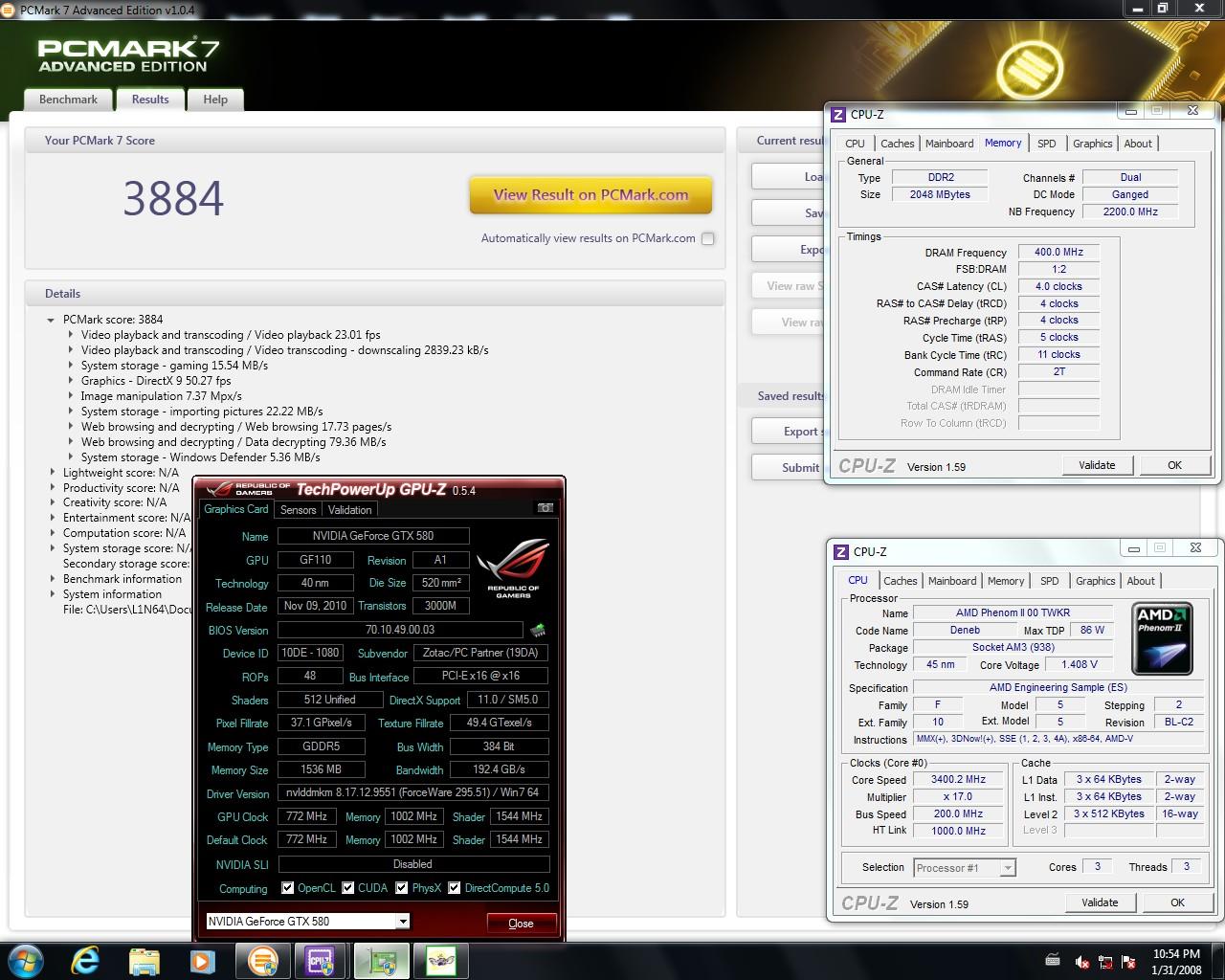This screenshot has width=1225, height=980.
Task: Click the ROG logo in GPU-Z
Action: coord(513,568)
